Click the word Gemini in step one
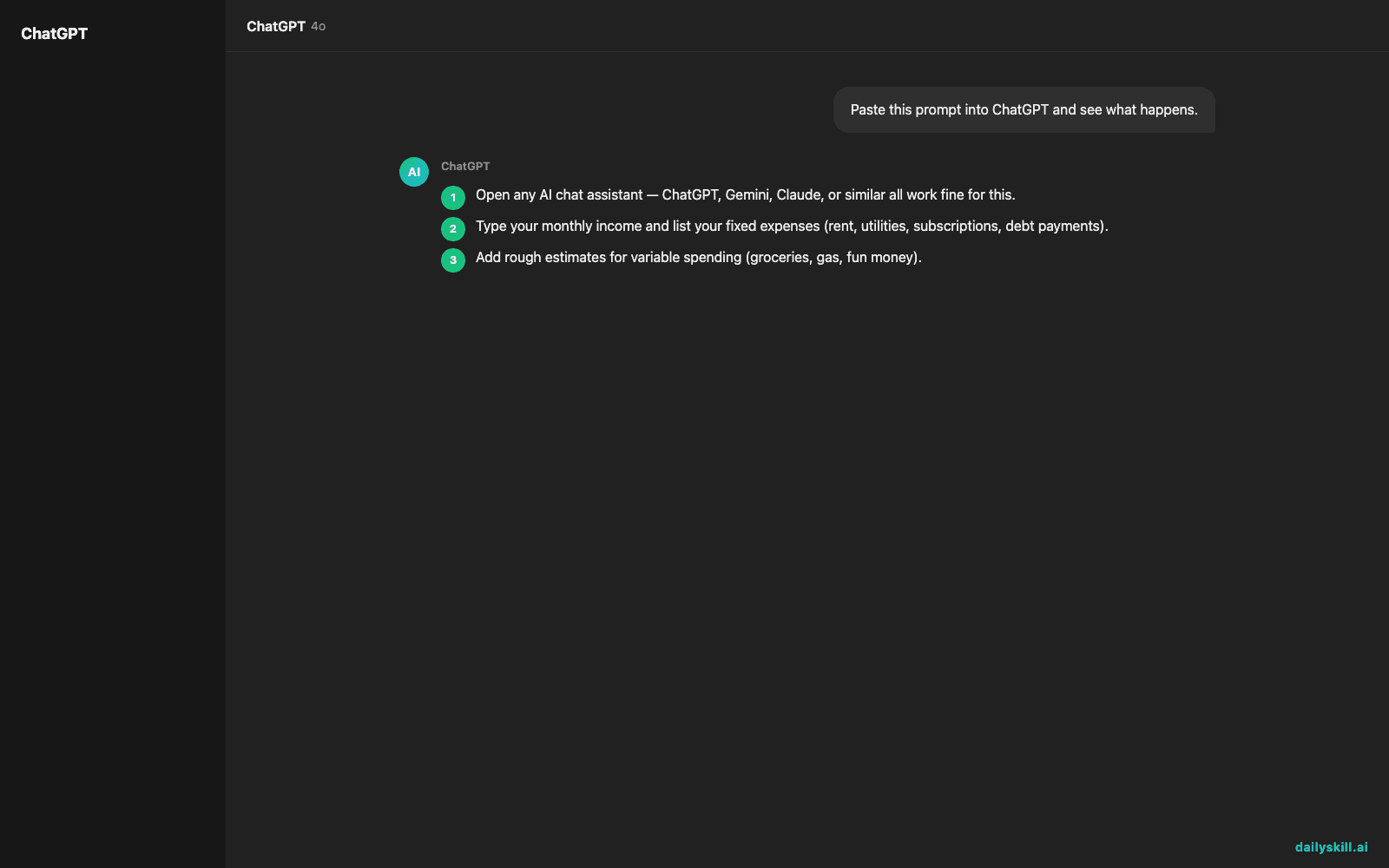The image size is (1389, 868). click(747, 195)
